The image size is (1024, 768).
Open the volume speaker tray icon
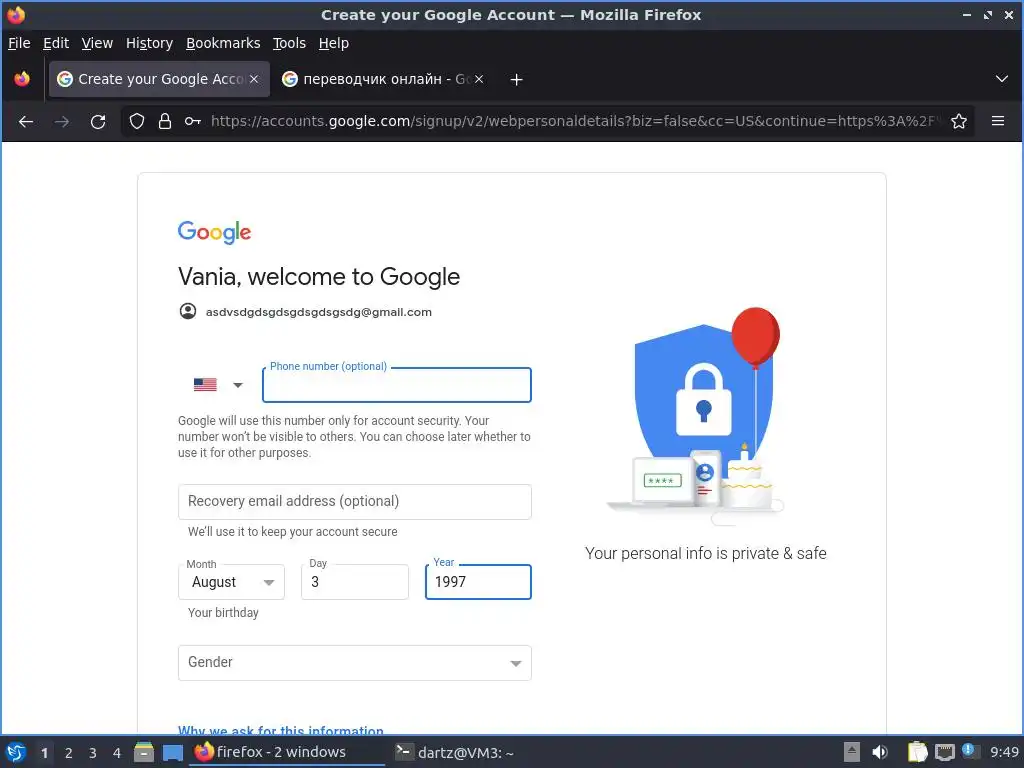[x=880, y=752]
